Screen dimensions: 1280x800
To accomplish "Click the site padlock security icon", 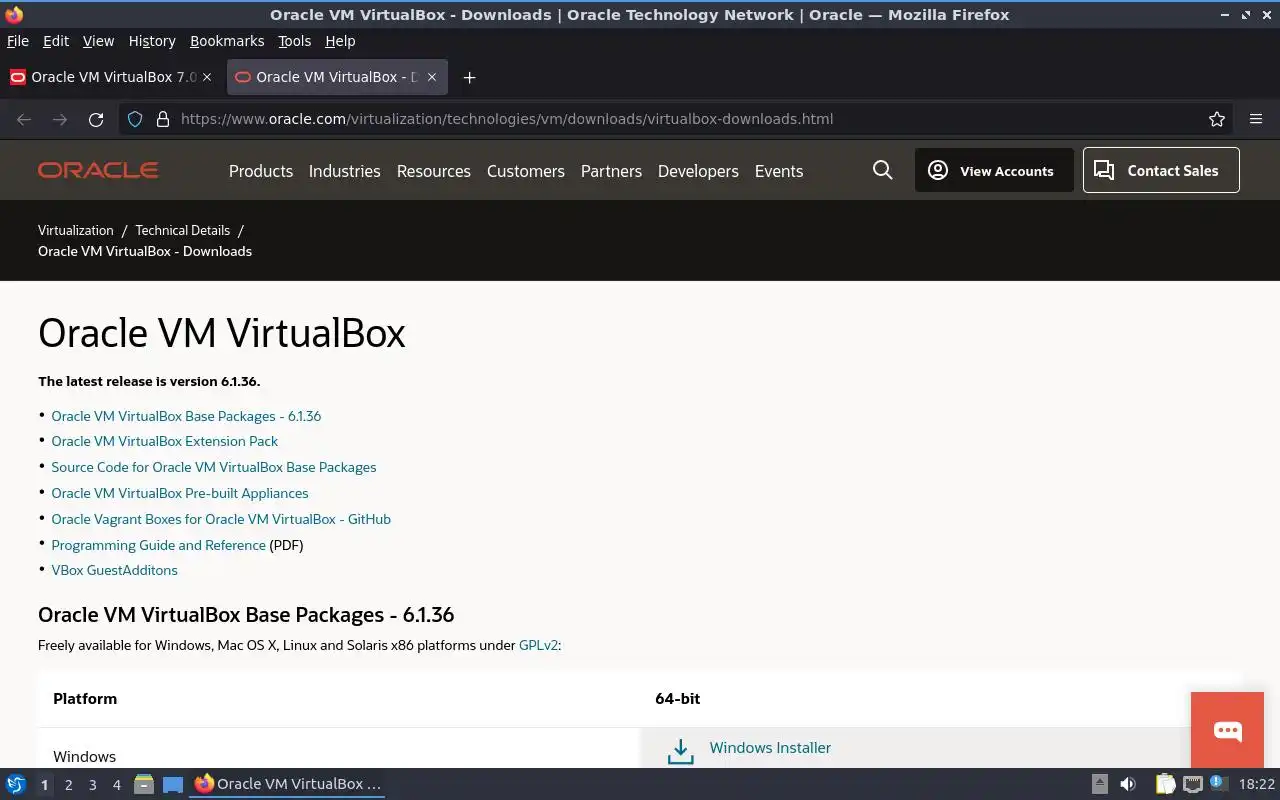I will tap(163, 119).
